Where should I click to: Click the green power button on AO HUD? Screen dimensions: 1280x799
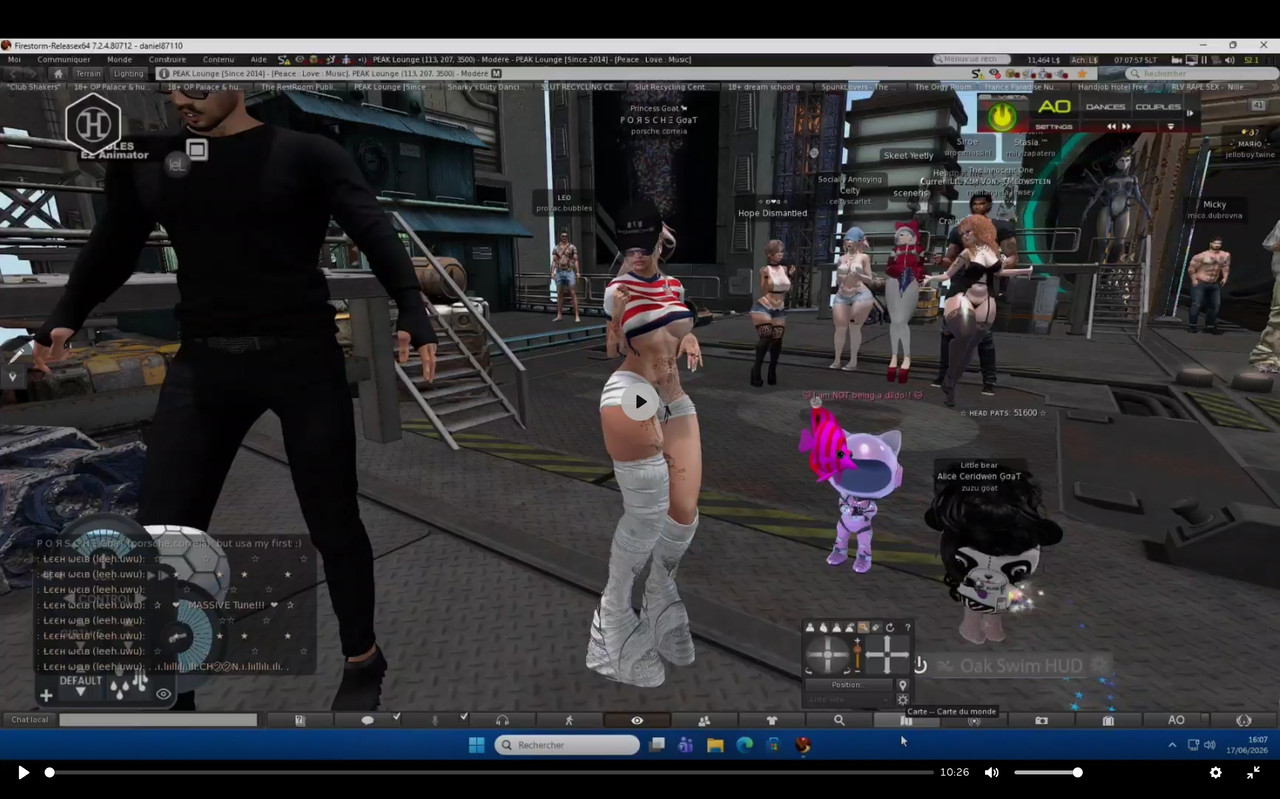[x=1002, y=117]
